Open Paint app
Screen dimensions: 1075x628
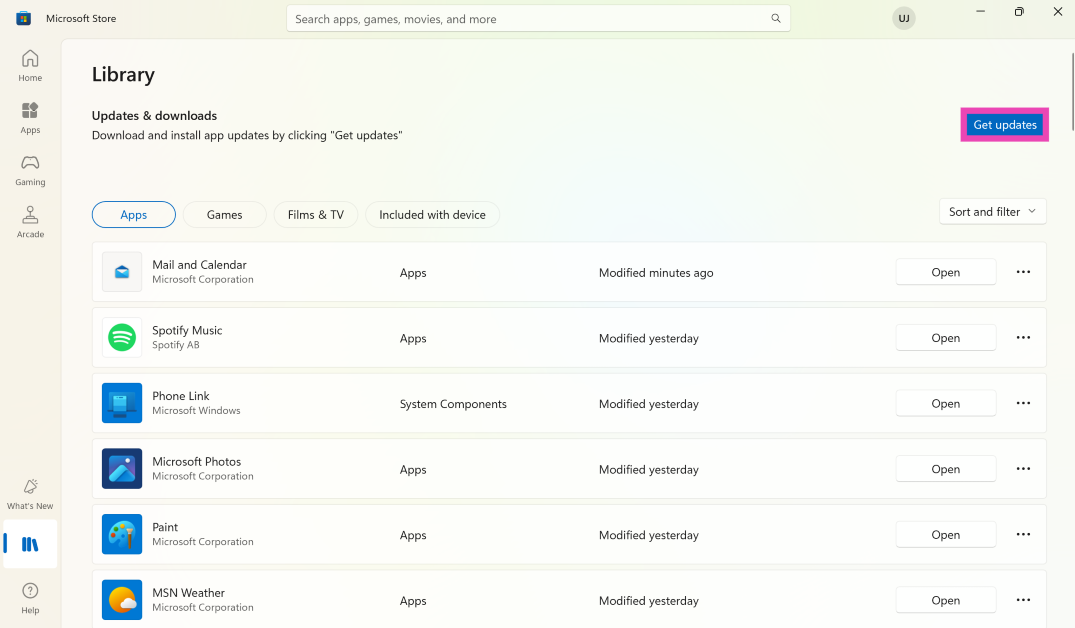pos(945,535)
